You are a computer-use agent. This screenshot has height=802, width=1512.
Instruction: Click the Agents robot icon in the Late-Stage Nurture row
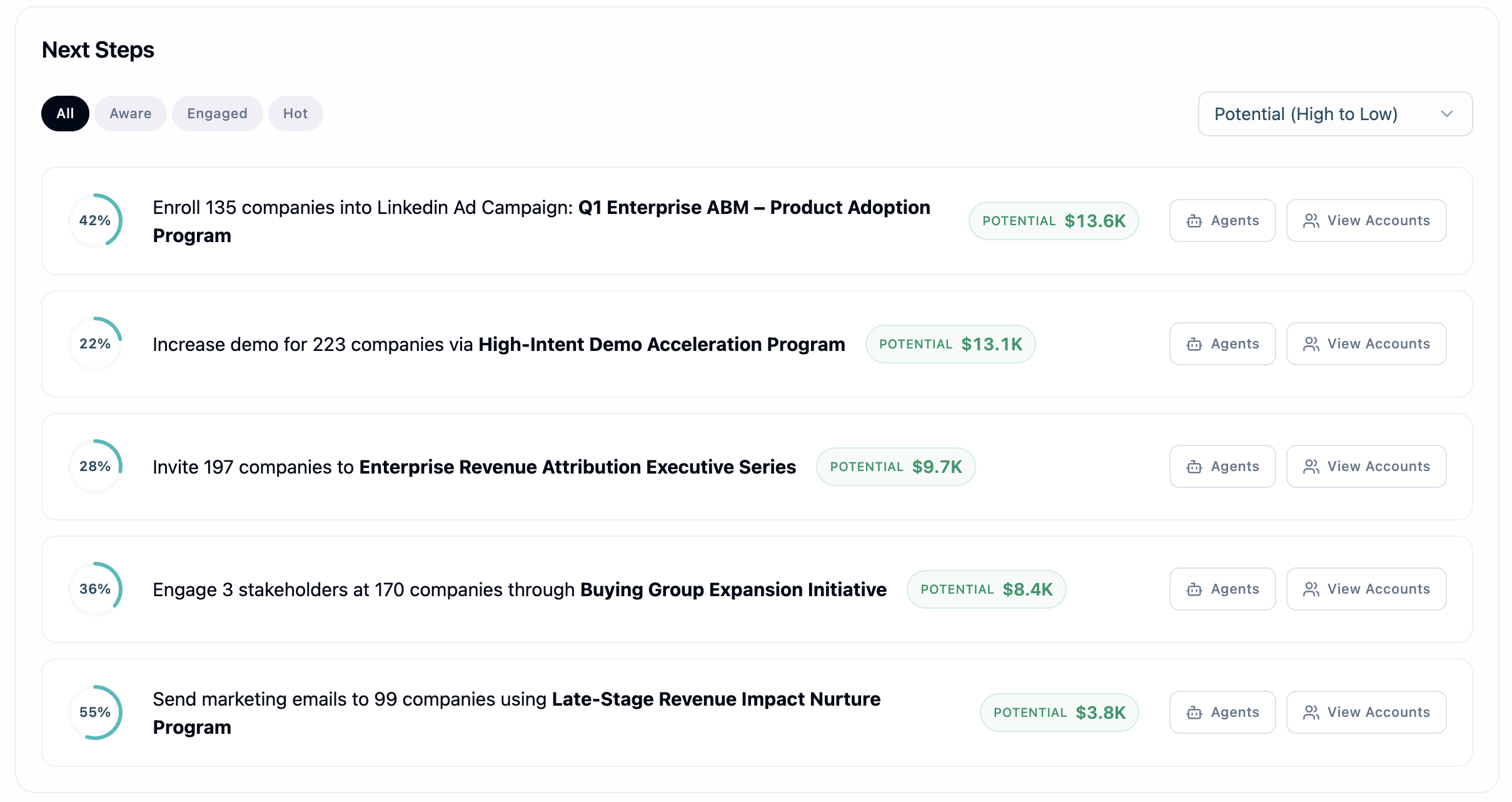pos(1194,713)
